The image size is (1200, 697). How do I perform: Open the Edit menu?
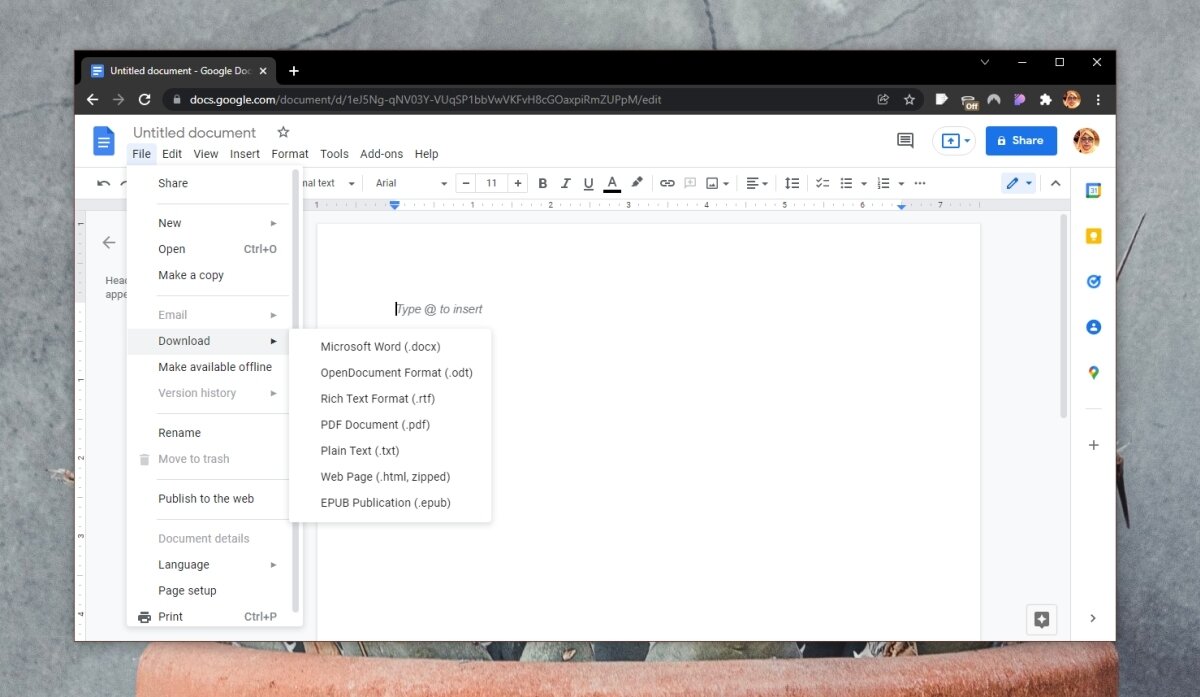point(172,154)
